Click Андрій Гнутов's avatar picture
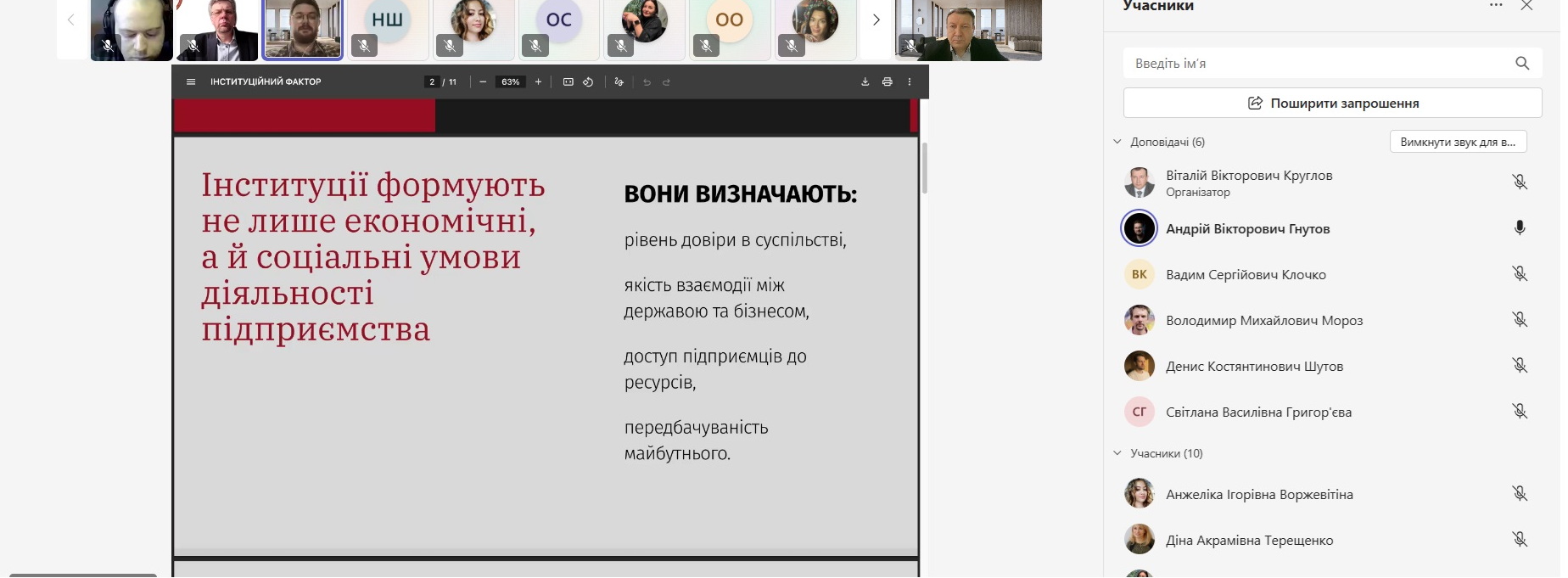Viewport: 1568px width, 578px height. click(1140, 228)
